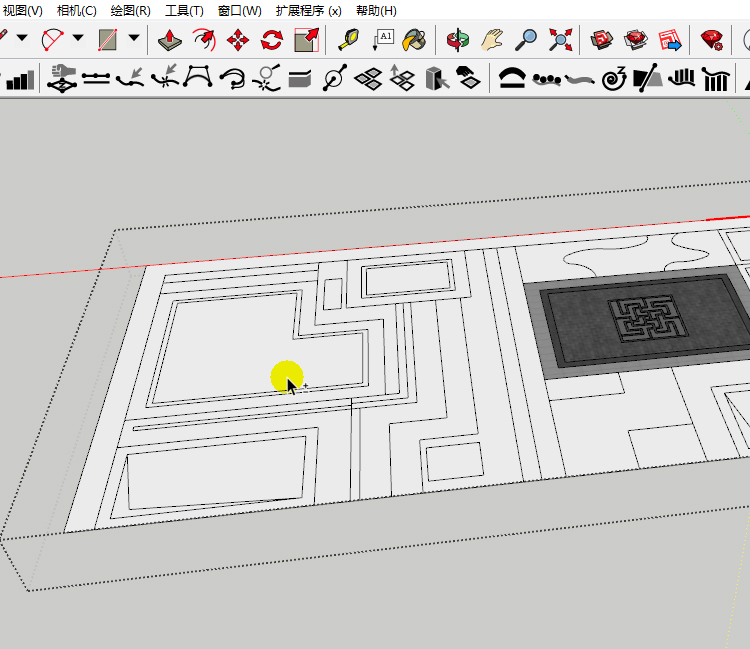Screen dimensions: 750x649
Task: Select the Rectangle shape tool
Action: click(x=108, y=40)
